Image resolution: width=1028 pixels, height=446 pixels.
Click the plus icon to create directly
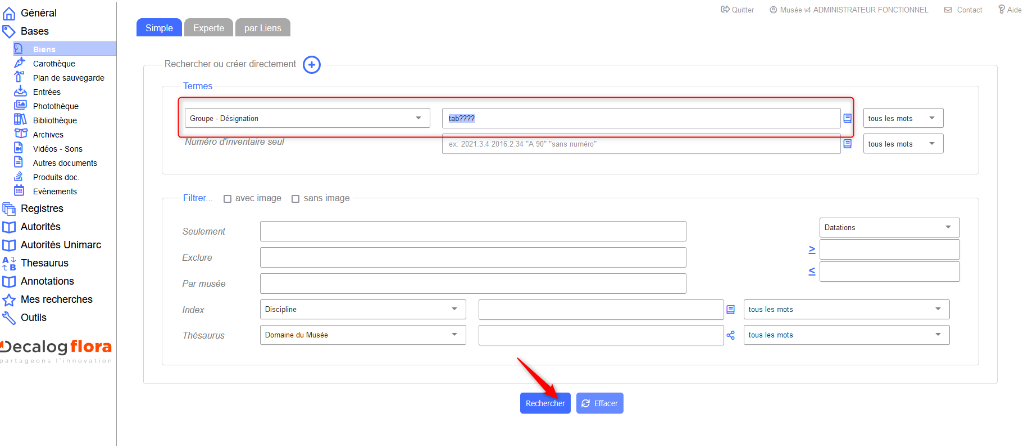(x=312, y=65)
